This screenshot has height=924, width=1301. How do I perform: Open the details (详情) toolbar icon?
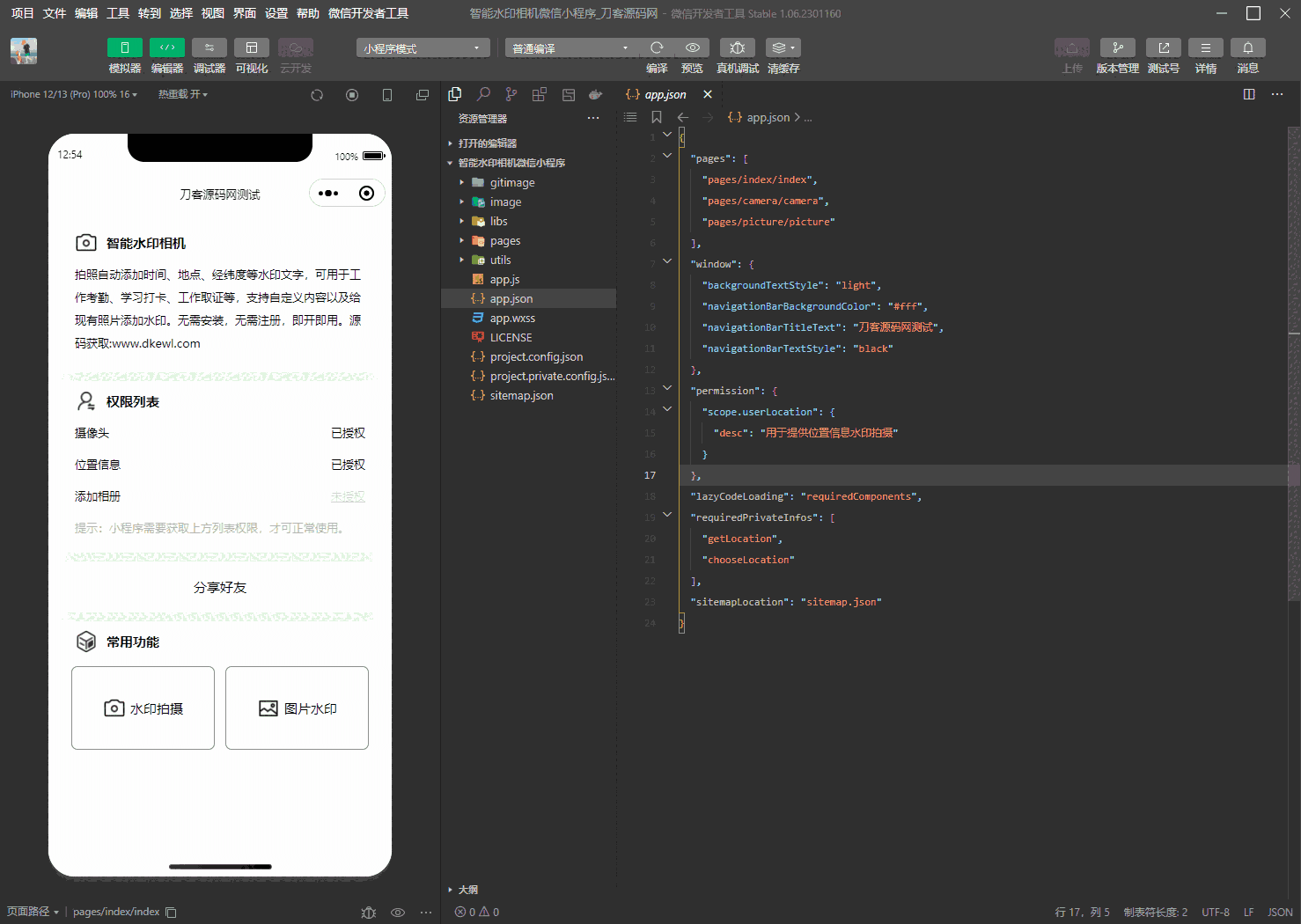[x=1205, y=48]
